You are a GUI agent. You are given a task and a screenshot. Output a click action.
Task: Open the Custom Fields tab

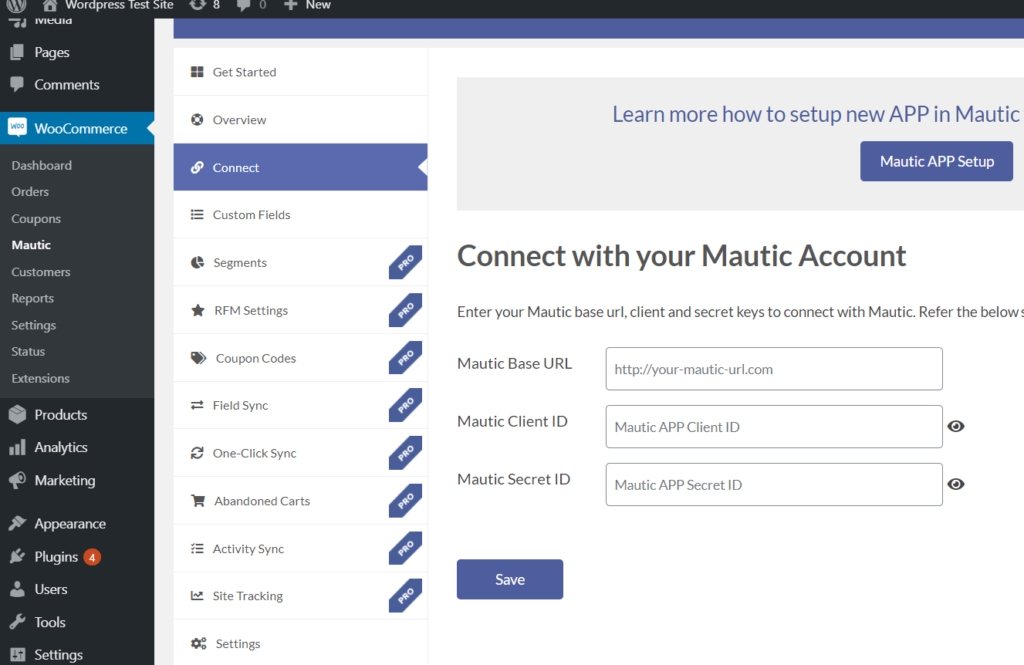(300, 215)
